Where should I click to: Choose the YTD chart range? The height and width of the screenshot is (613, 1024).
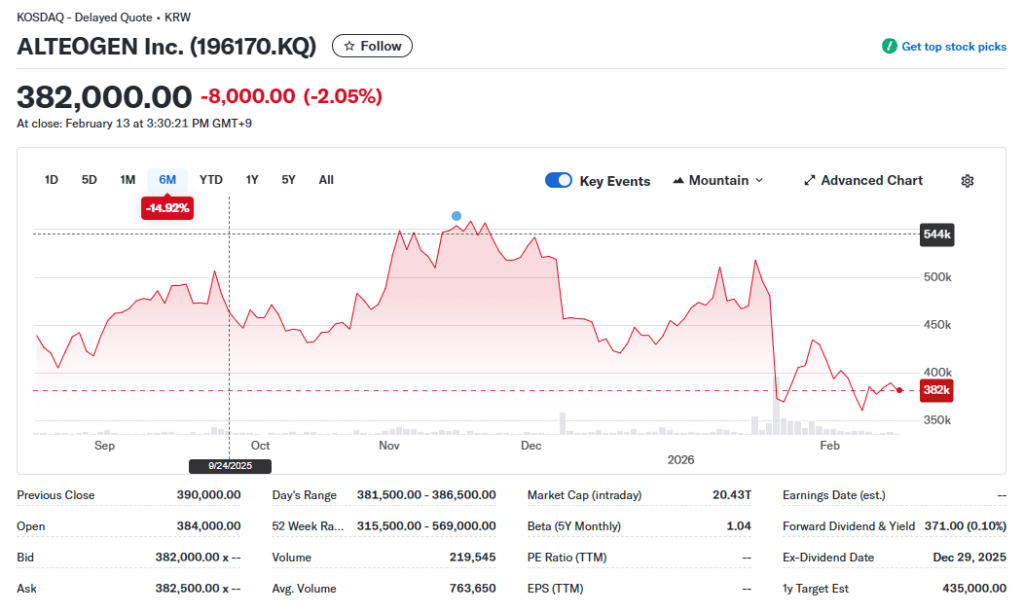(211, 180)
